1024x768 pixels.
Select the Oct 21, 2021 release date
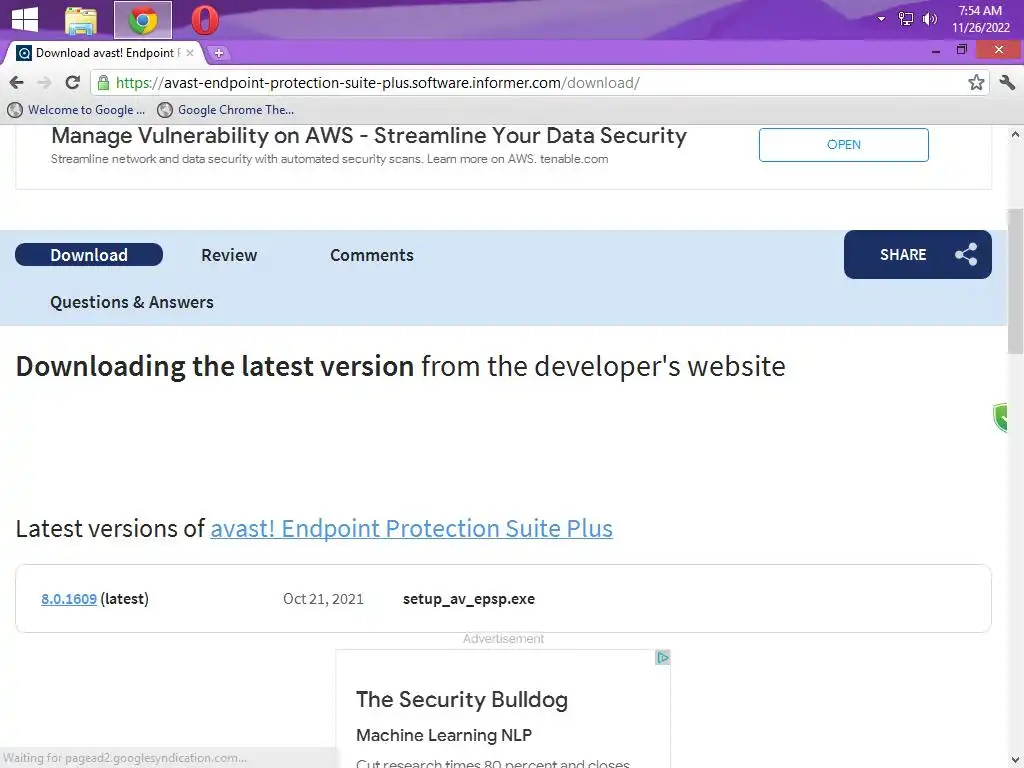[x=323, y=599]
